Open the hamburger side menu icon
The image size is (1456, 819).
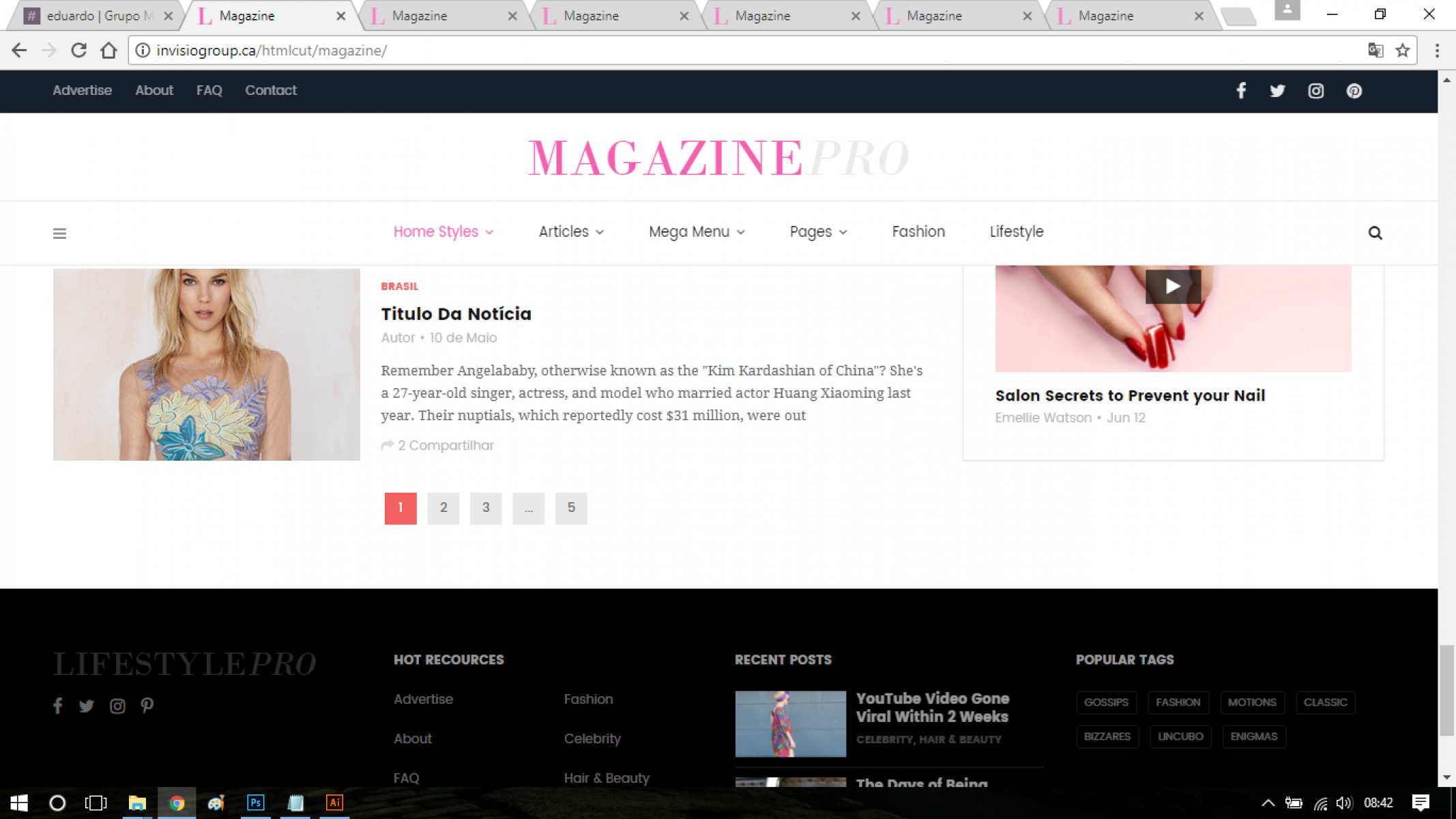pyautogui.click(x=60, y=233)
